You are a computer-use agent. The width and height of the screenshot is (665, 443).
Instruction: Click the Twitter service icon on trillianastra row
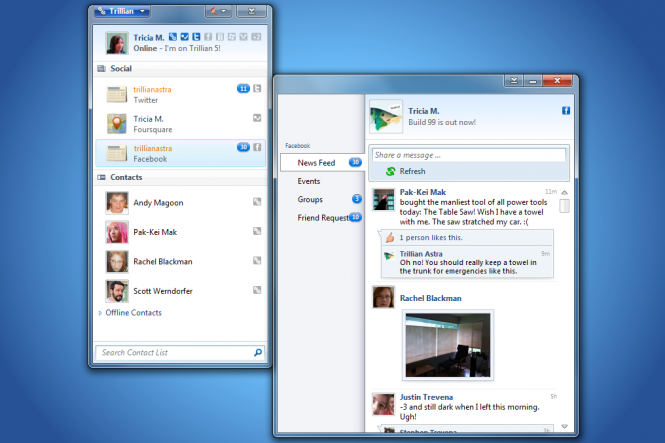click(257, 89)
